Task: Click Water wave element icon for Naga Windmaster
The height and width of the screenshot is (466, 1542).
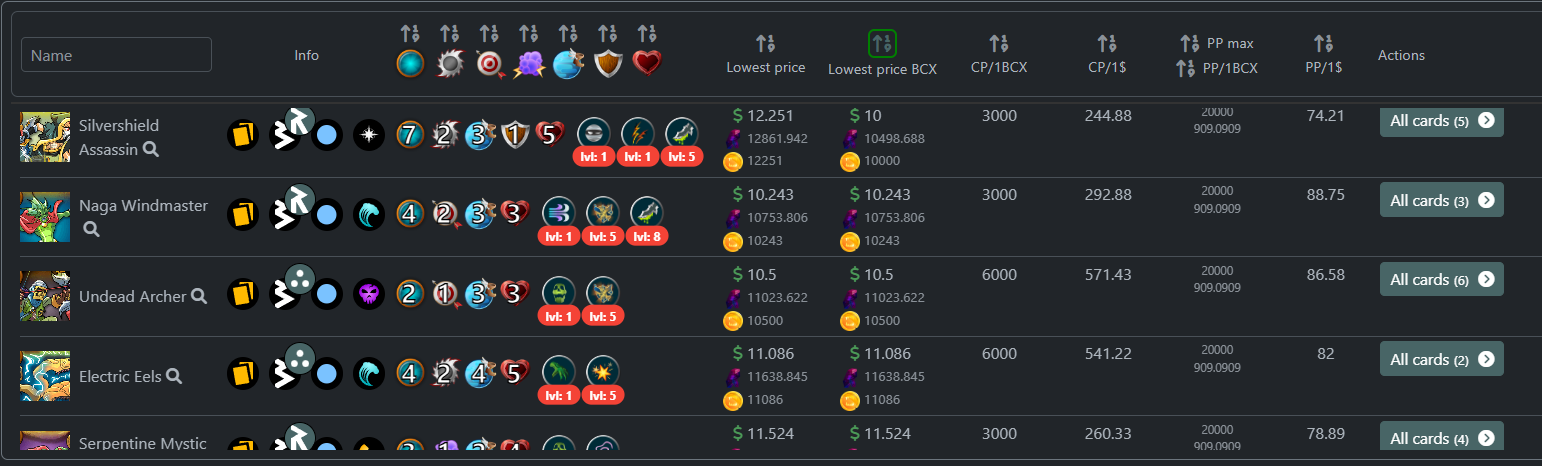Action: pyautogui.click(x=369, y=214)
